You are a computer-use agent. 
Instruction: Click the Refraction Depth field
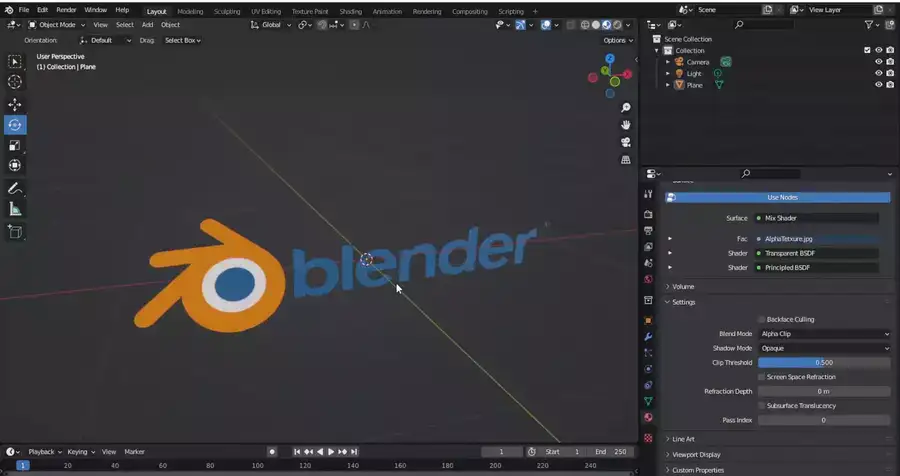pos(824,391)
